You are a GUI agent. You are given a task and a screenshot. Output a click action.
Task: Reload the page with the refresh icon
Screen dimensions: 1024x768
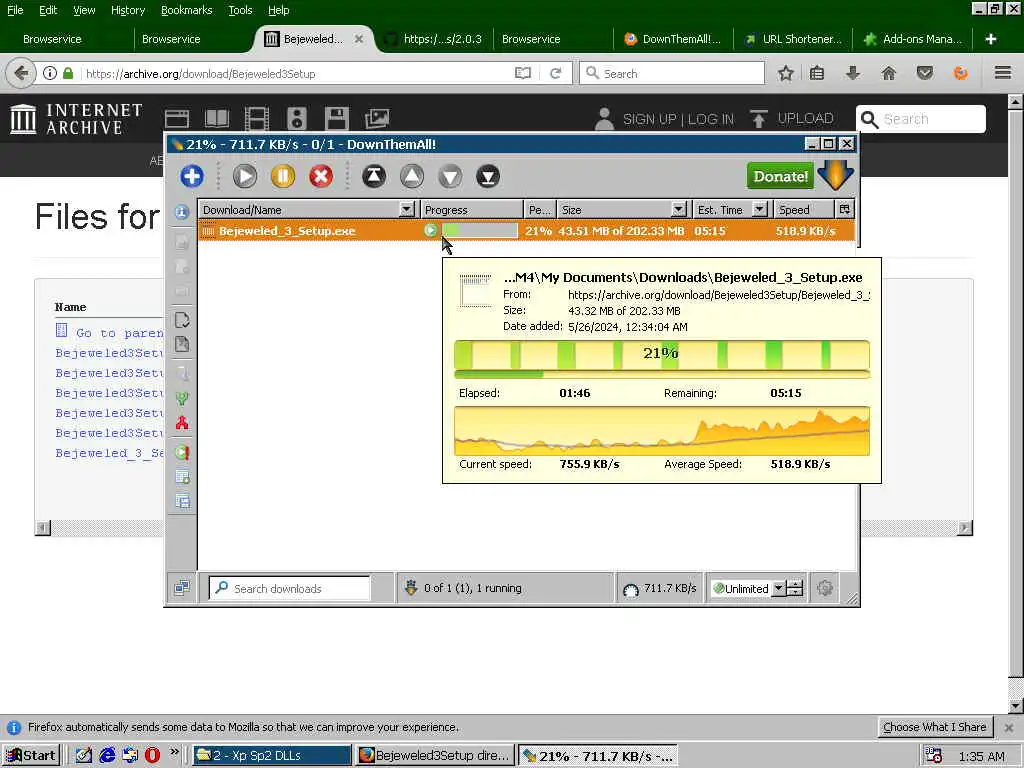tap(556, 74)
